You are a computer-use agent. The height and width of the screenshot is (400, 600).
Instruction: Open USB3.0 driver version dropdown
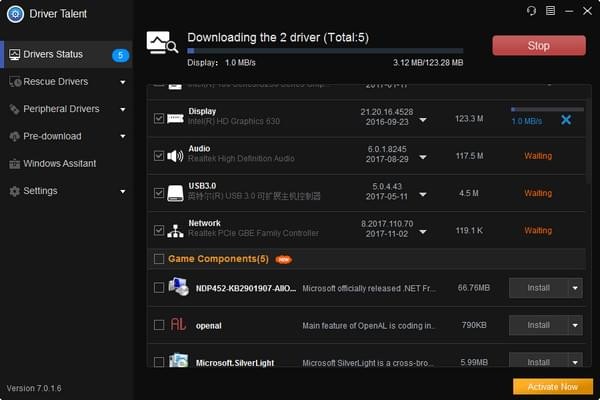click(423, 194)
